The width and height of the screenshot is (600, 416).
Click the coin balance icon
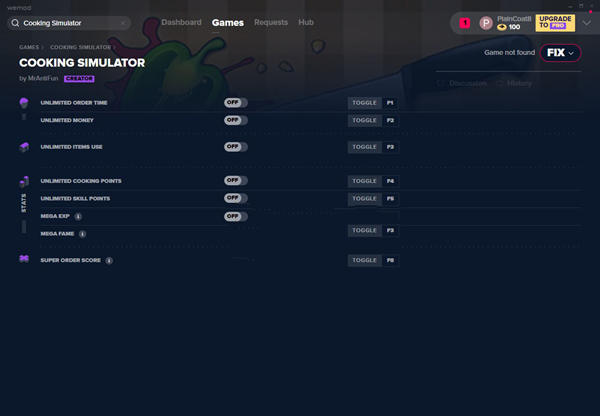point(502,27)
